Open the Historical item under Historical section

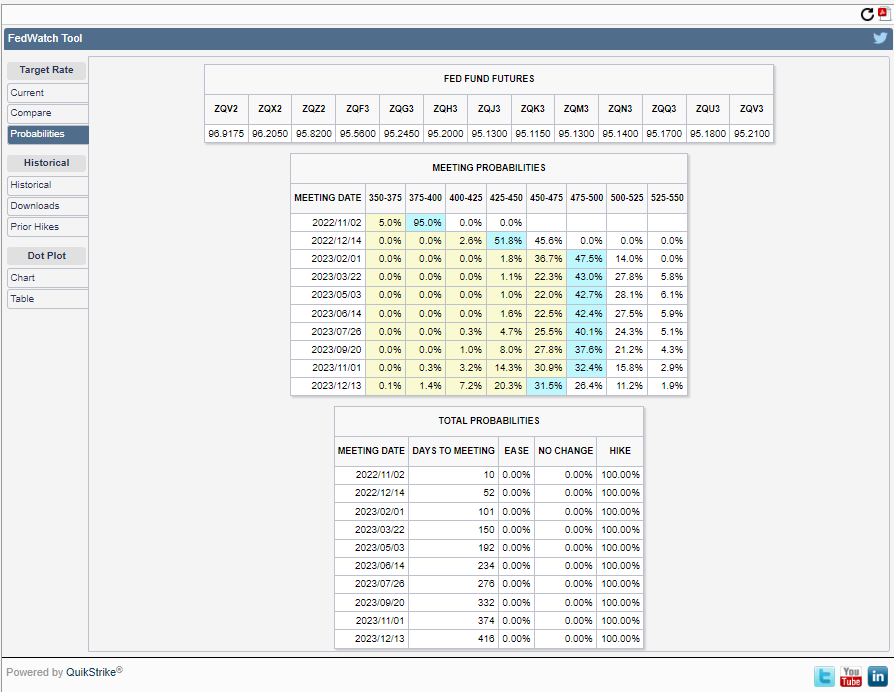(x=47, y=185)
